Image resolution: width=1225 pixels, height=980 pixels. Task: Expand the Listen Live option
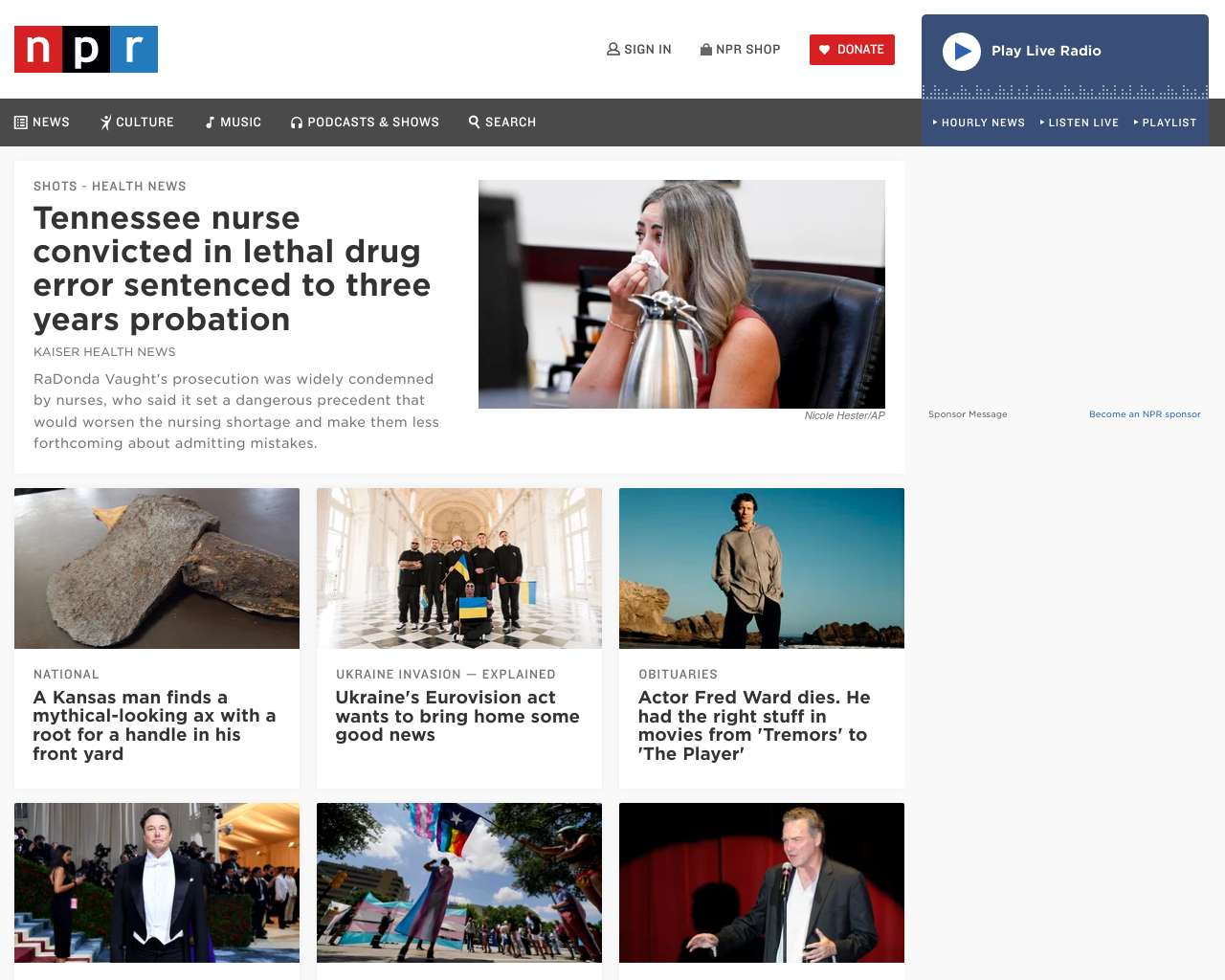click(x=1080, y=122)
